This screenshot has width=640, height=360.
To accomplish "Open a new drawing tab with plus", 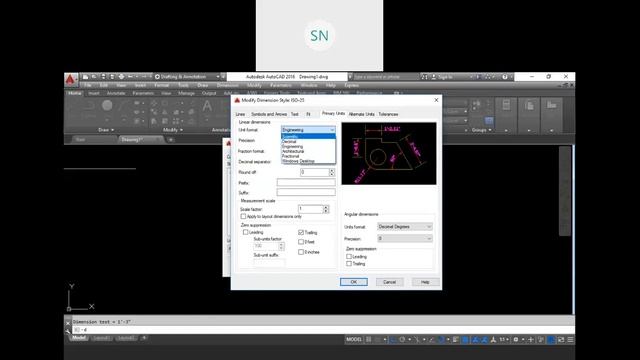I will [x=171, y=140].
